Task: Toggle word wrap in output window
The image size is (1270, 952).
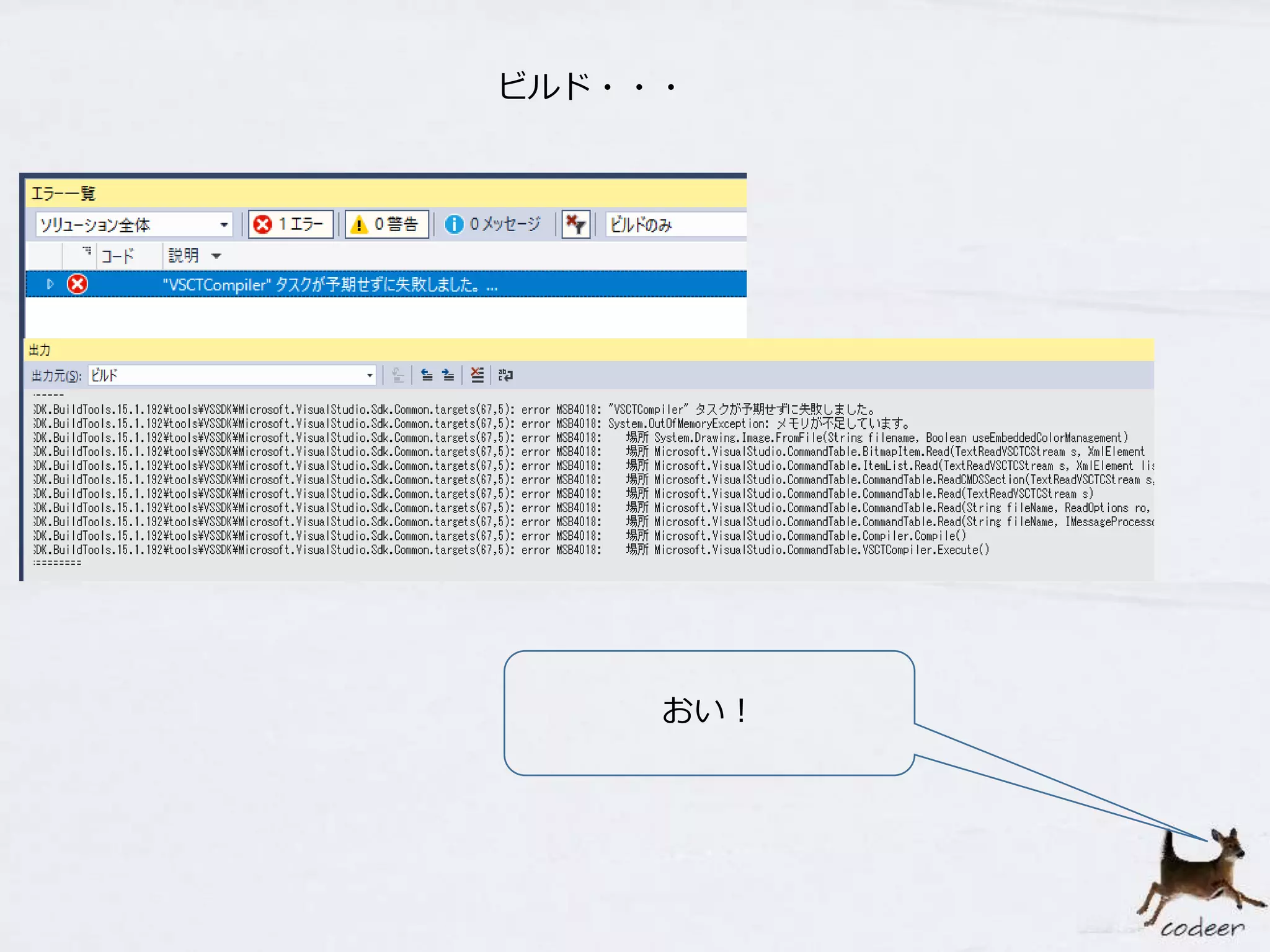Action: tap(505, 375)
